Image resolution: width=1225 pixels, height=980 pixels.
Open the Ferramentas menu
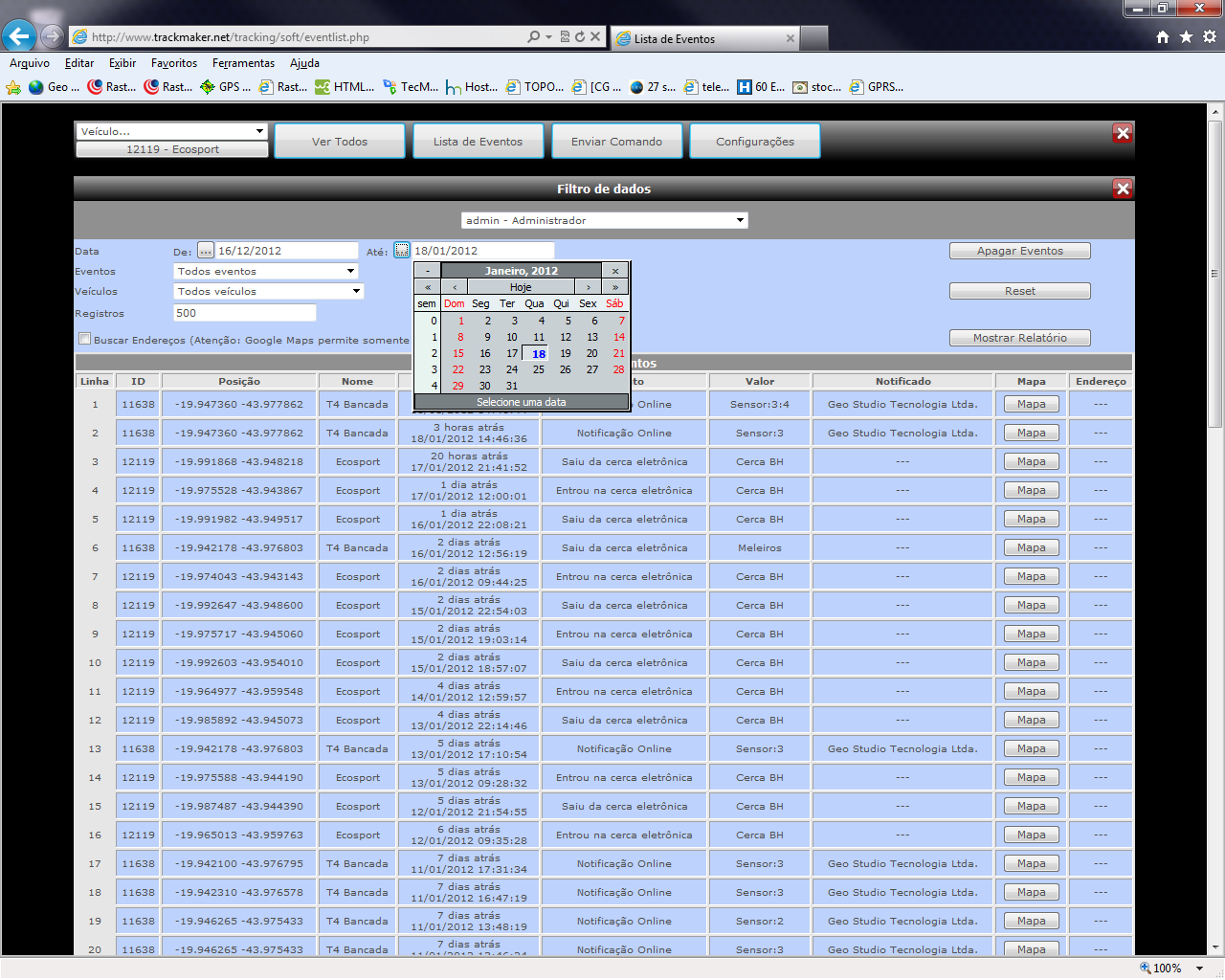pyautogui.click(x=243, y=63)
